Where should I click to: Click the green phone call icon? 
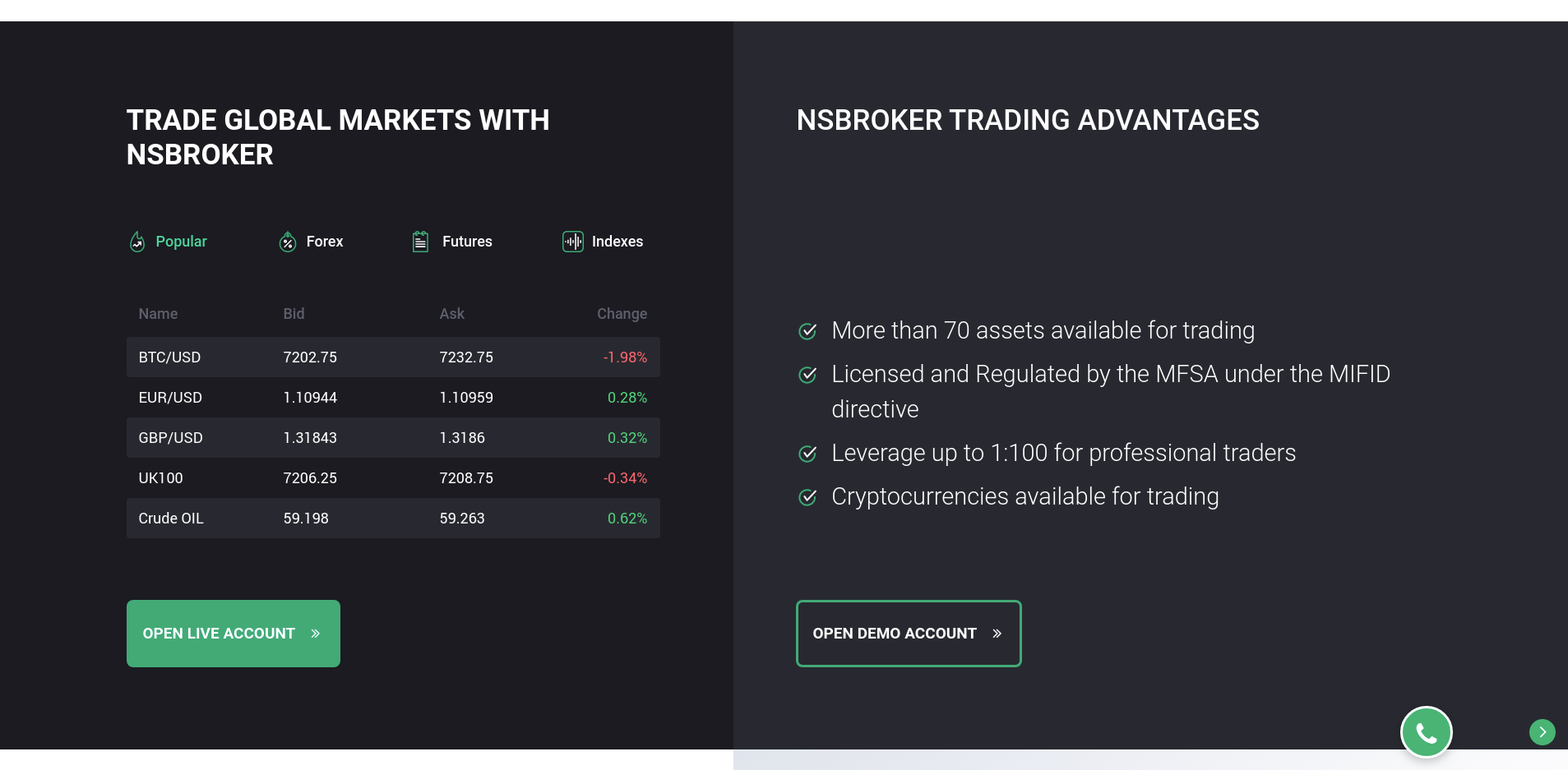click(x=1427, y=732)
